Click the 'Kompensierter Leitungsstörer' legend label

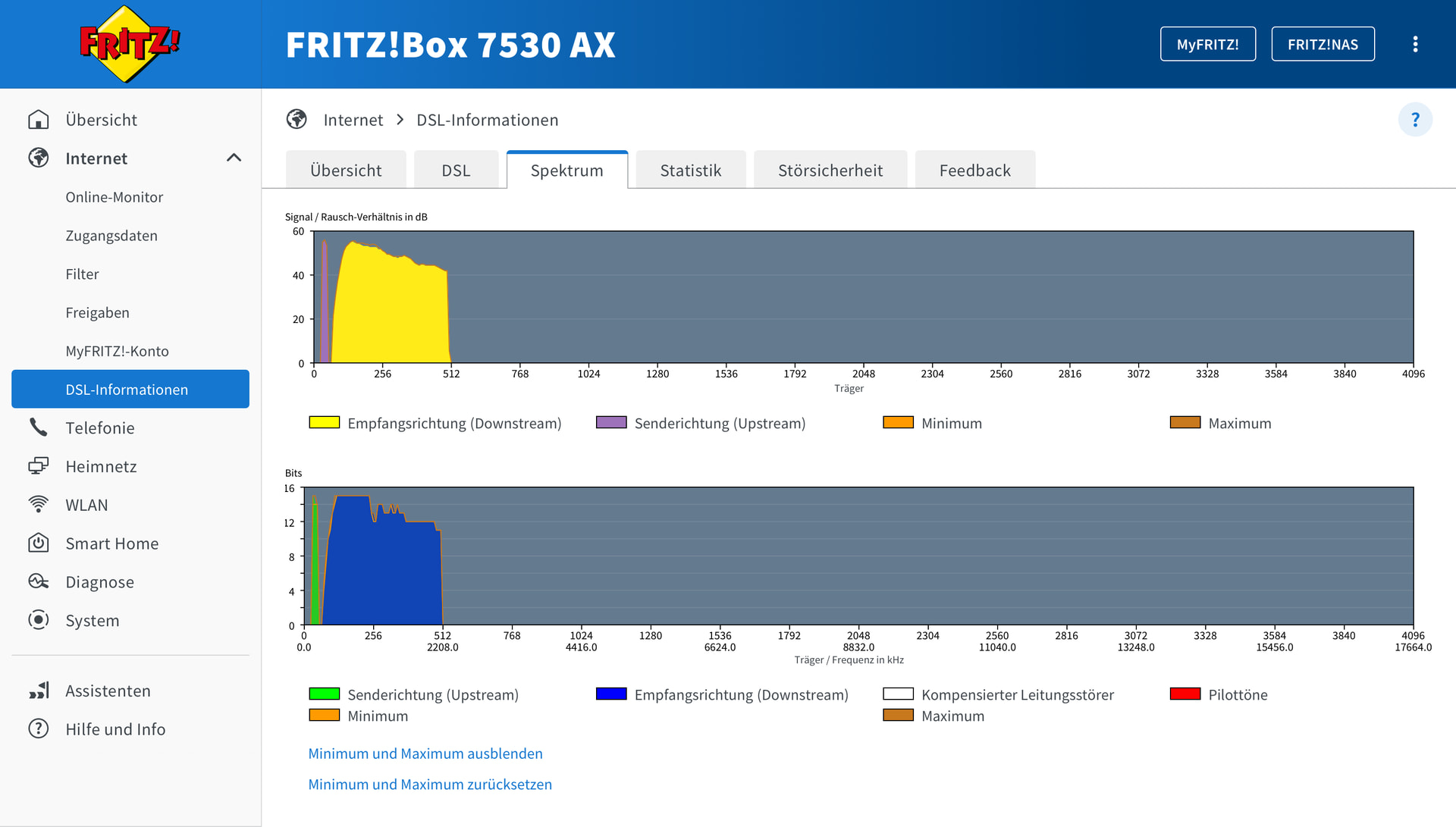click(1018, 694)
